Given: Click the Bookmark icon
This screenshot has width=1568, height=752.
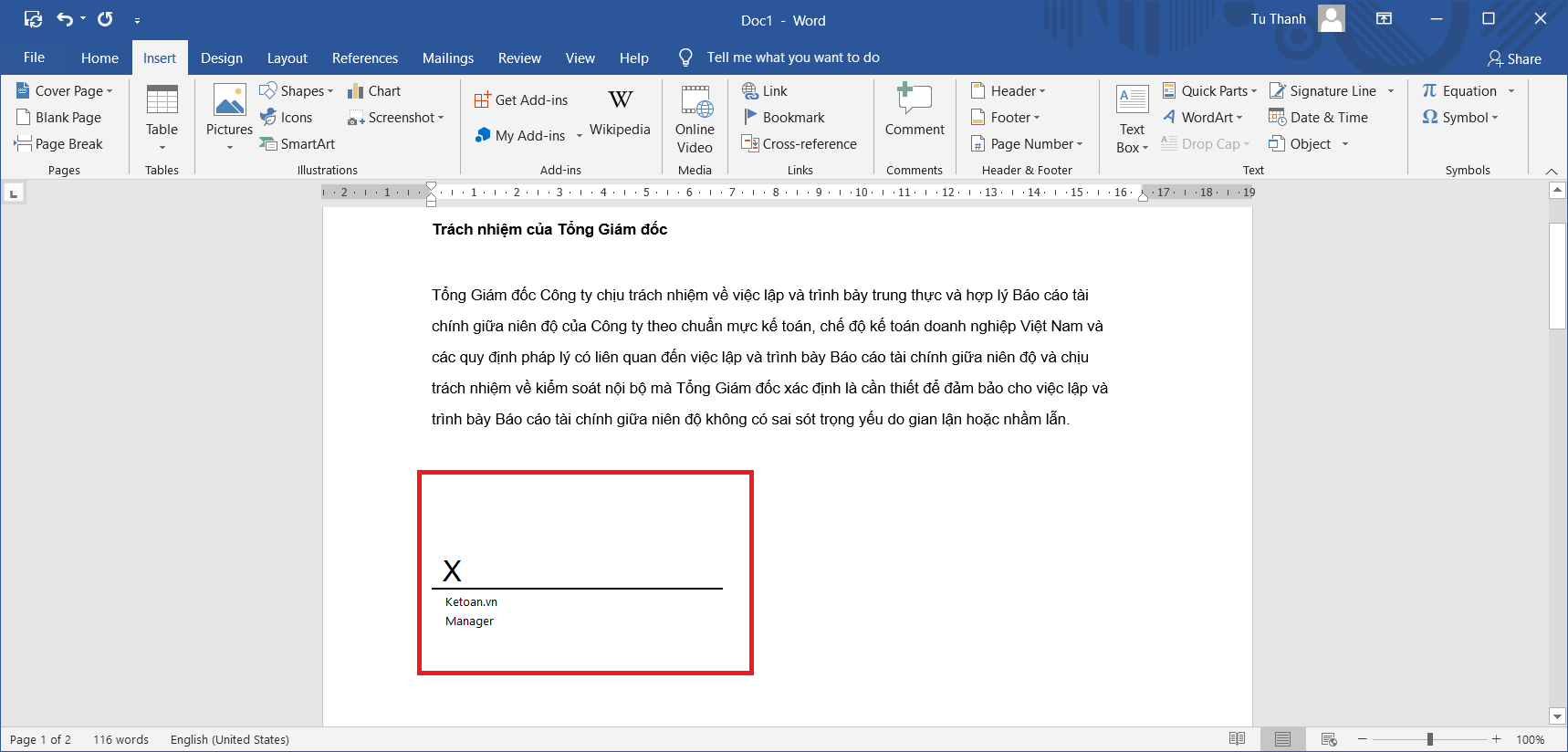Looking at the screenshot, I should click(x=751, y=118).
